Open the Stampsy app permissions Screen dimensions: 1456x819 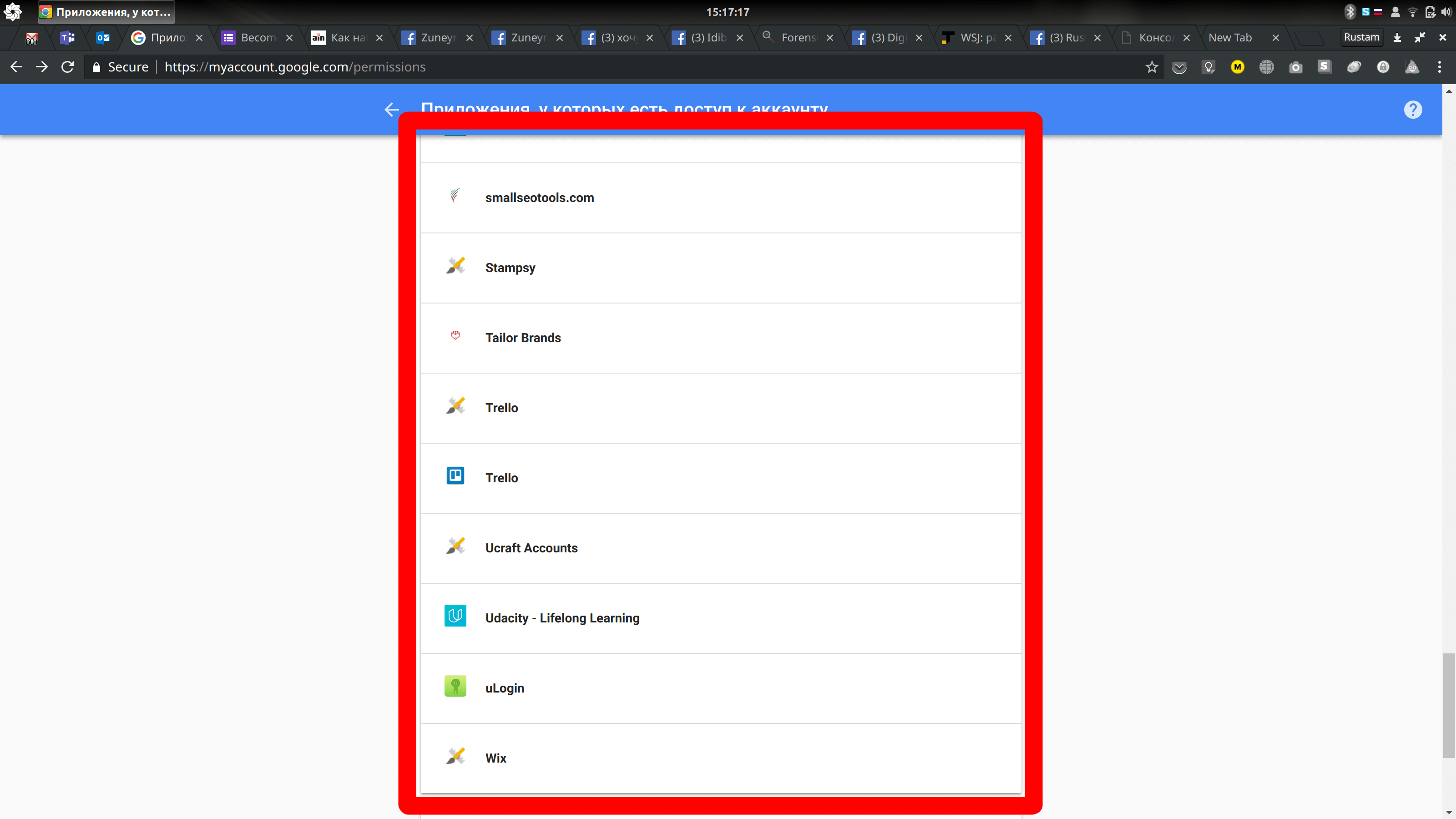[510, 268]
